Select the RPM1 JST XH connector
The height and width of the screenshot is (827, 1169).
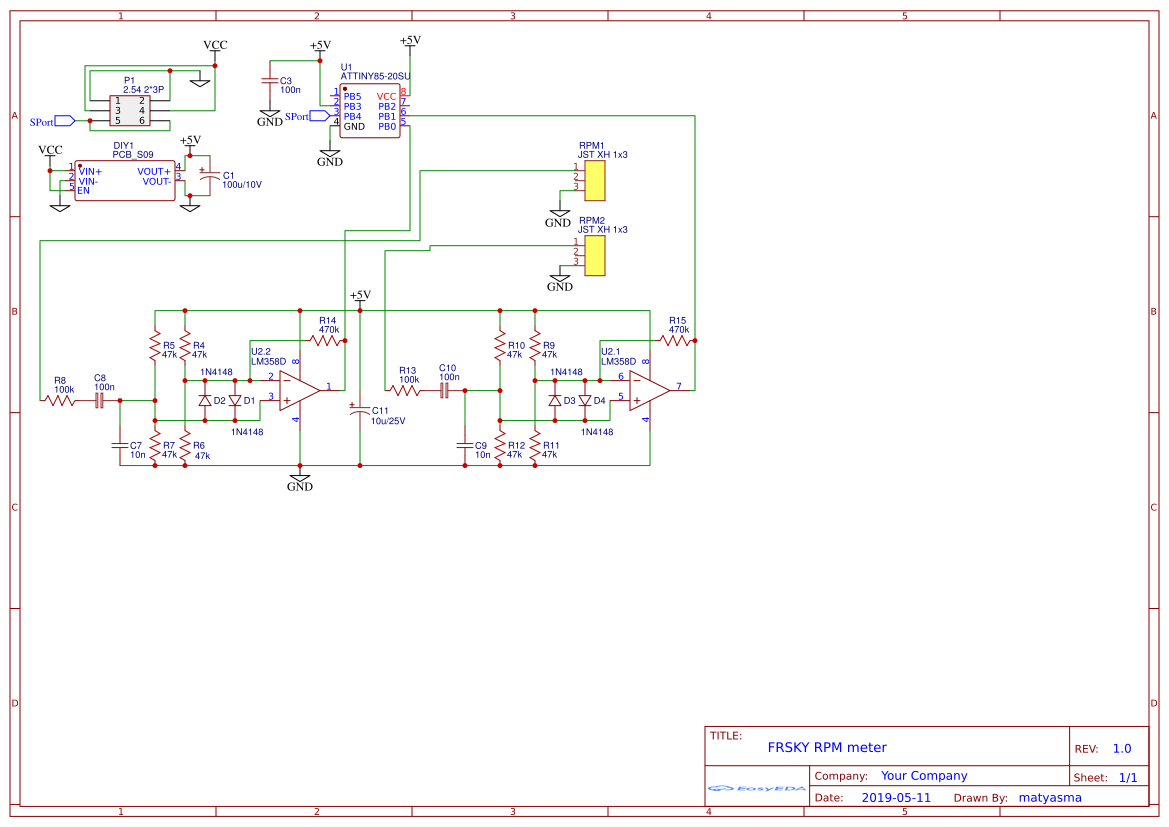tap(597, 180)
